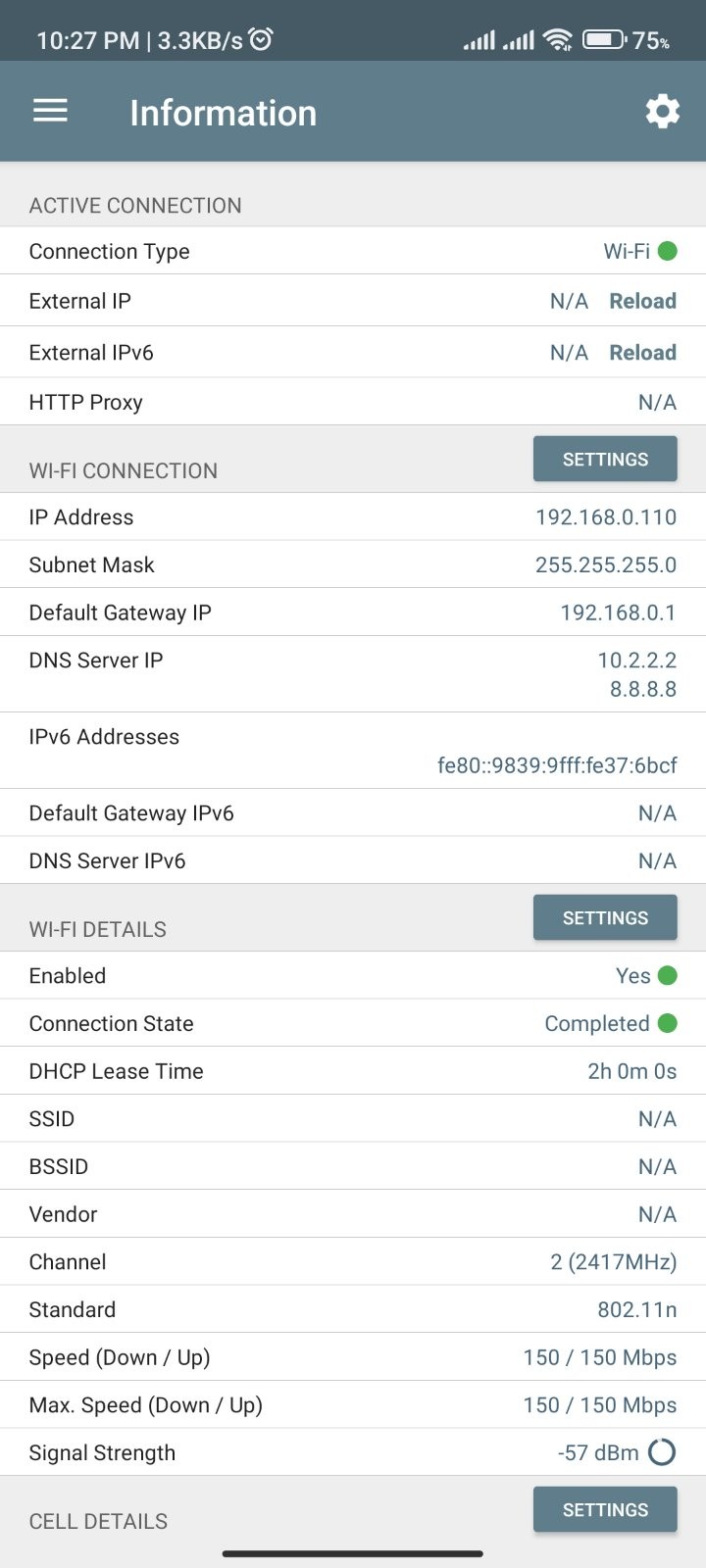Tap the green Enabled status indicator

[x=668, y=975]
